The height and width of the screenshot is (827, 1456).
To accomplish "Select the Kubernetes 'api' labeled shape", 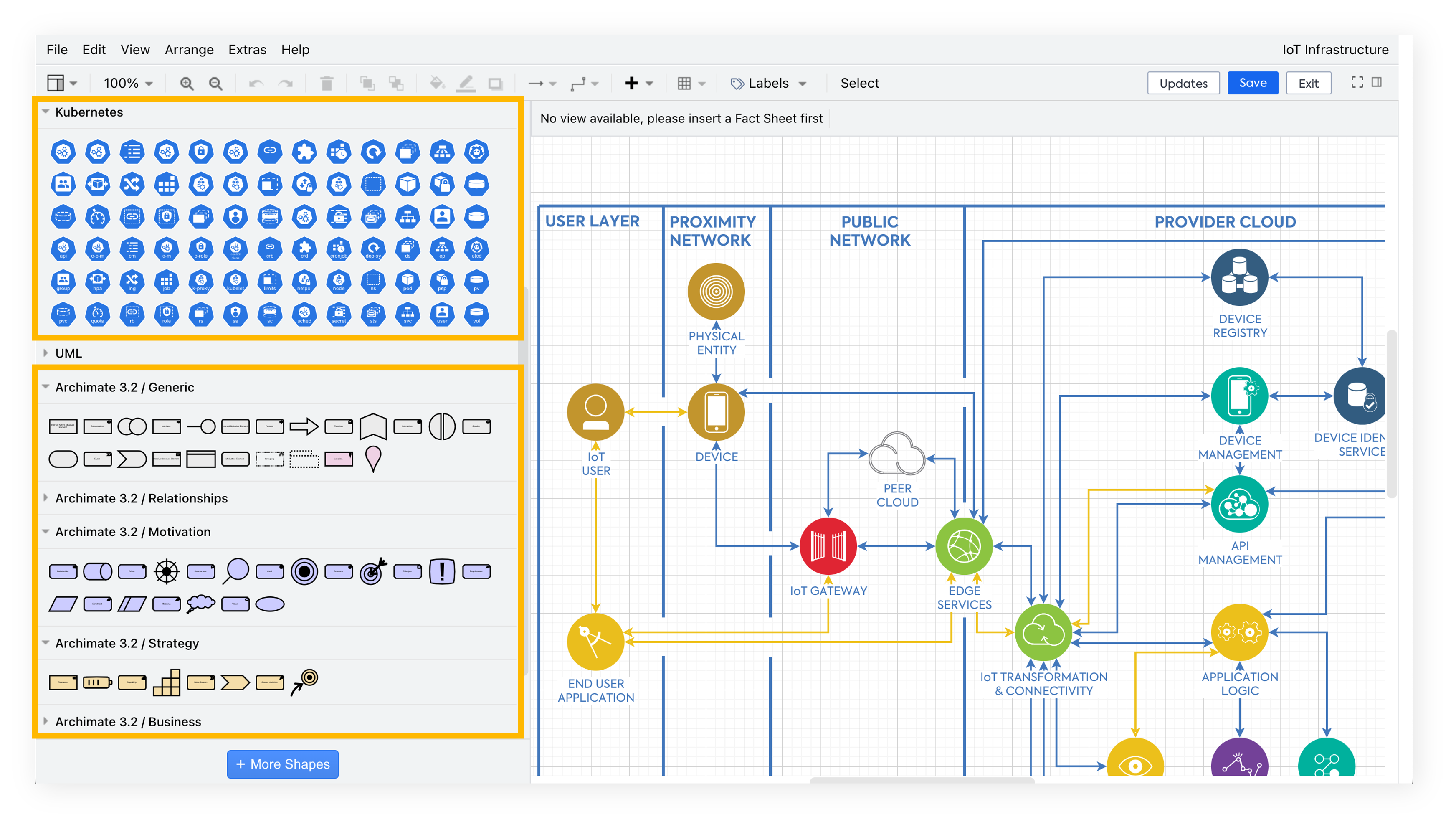I will pyautogui.click(x=63, y=249).
